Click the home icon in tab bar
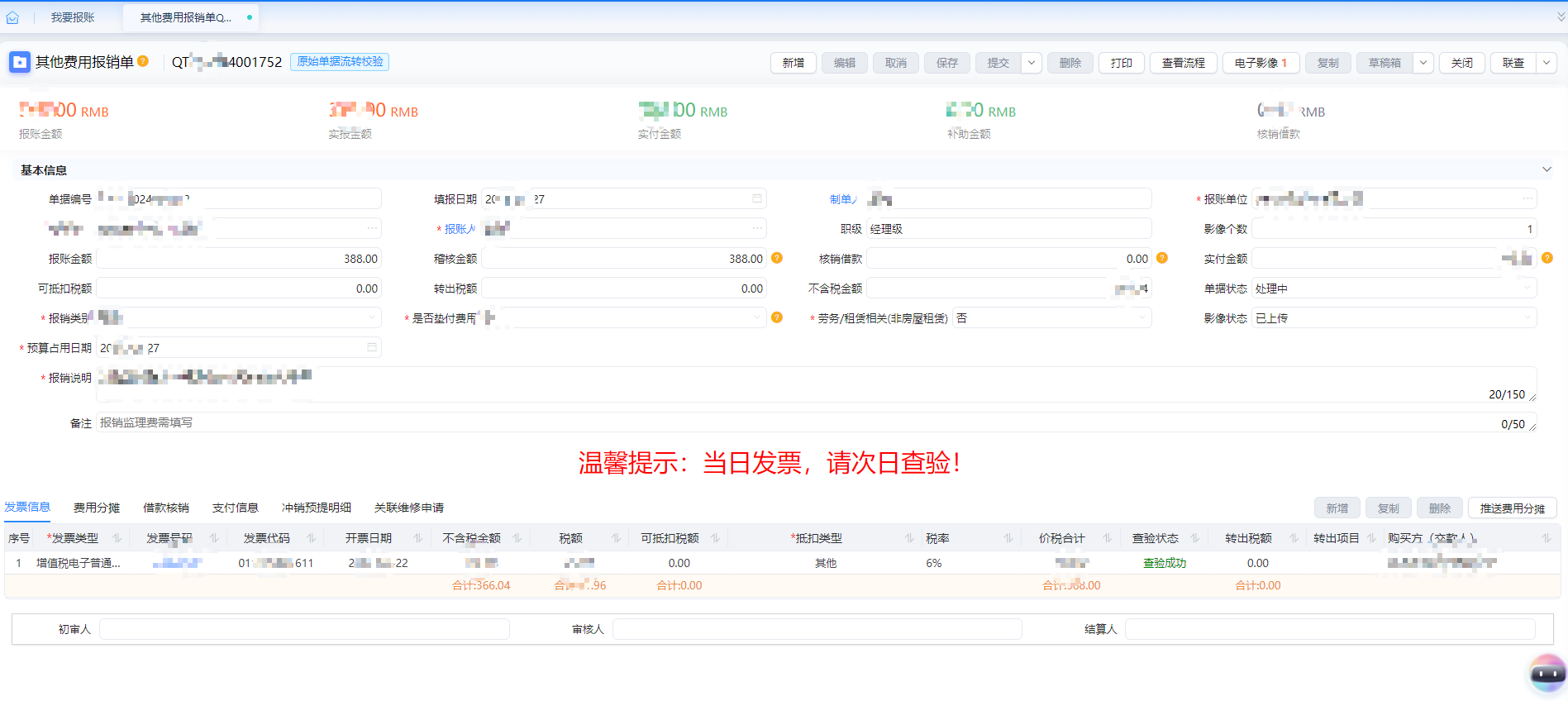The image size is (1568, 701). pyautogui.click(x=12, y=17)
